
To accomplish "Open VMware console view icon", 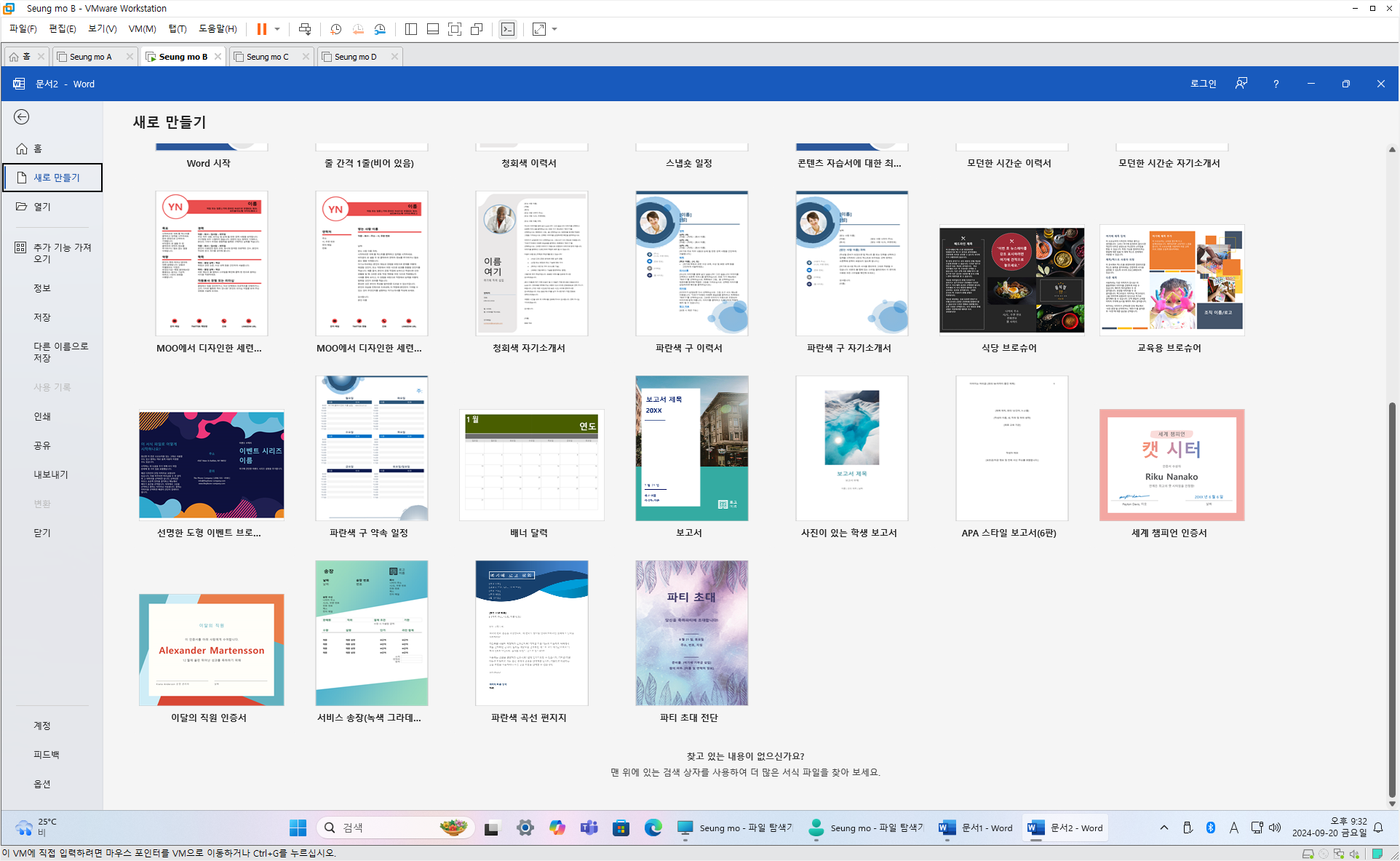I will pyautogui.click(x=508, y=29).
